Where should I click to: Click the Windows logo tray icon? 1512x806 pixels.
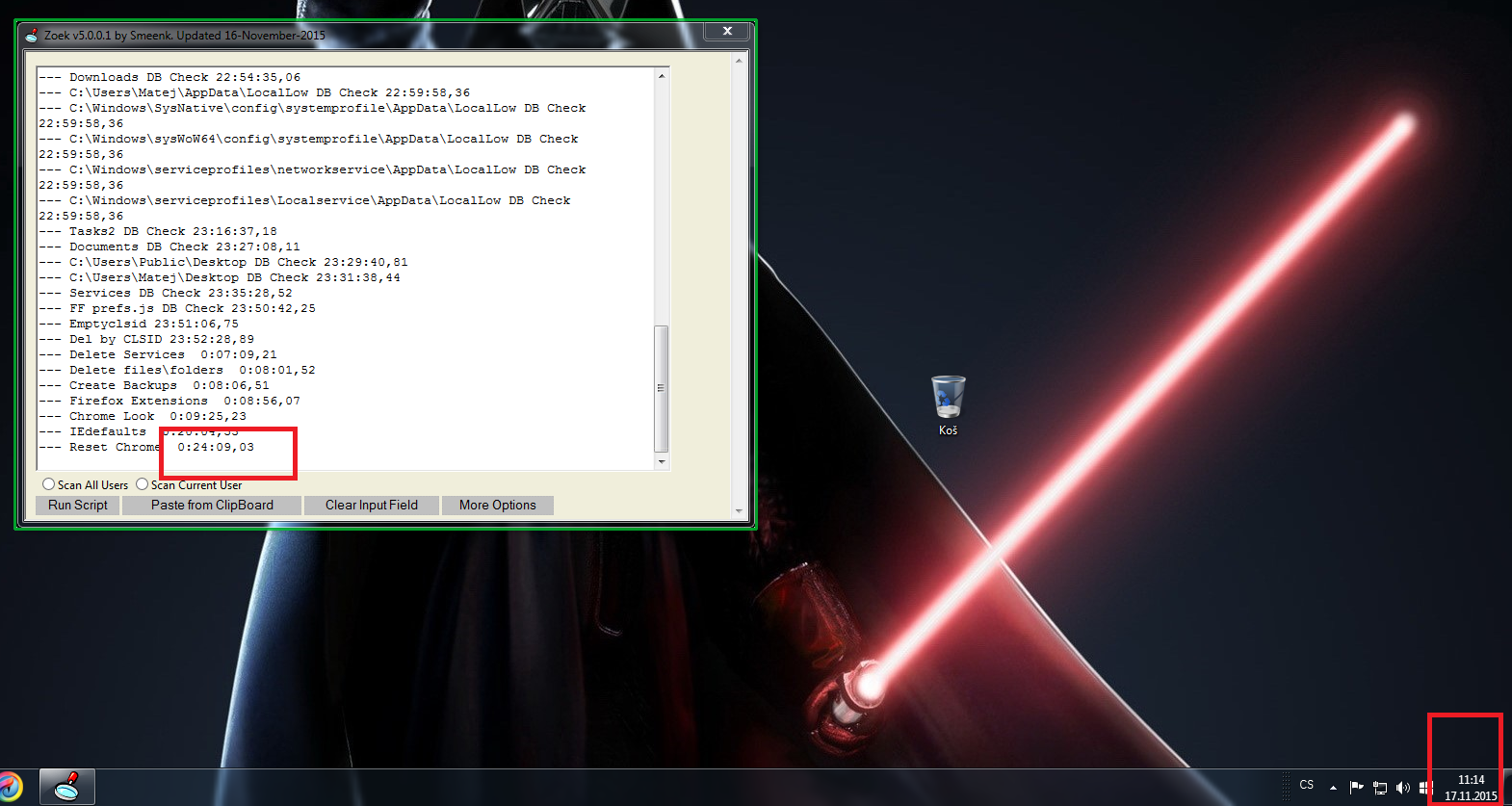[1424, 787]
